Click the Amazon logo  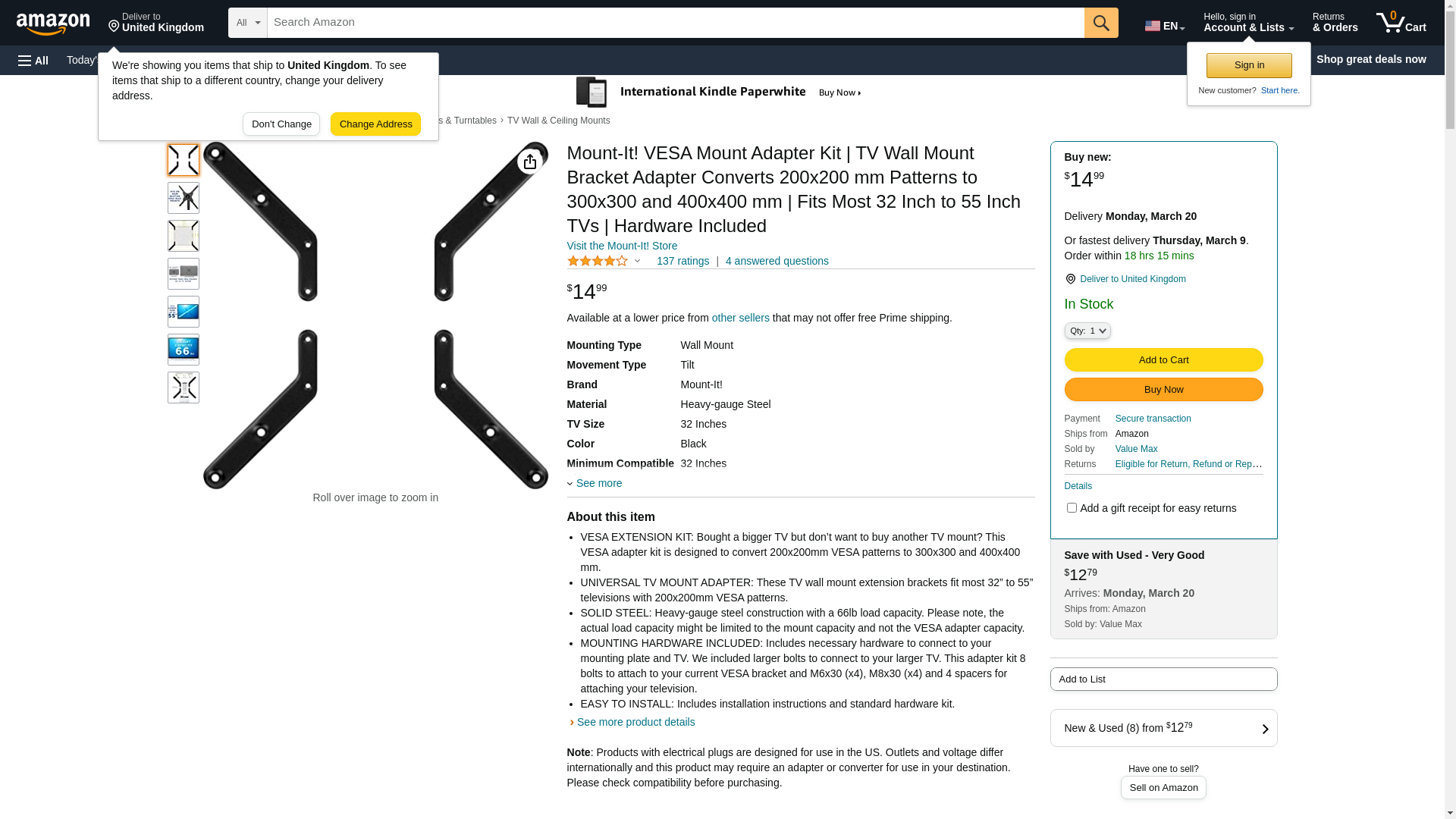pos(53,24)
